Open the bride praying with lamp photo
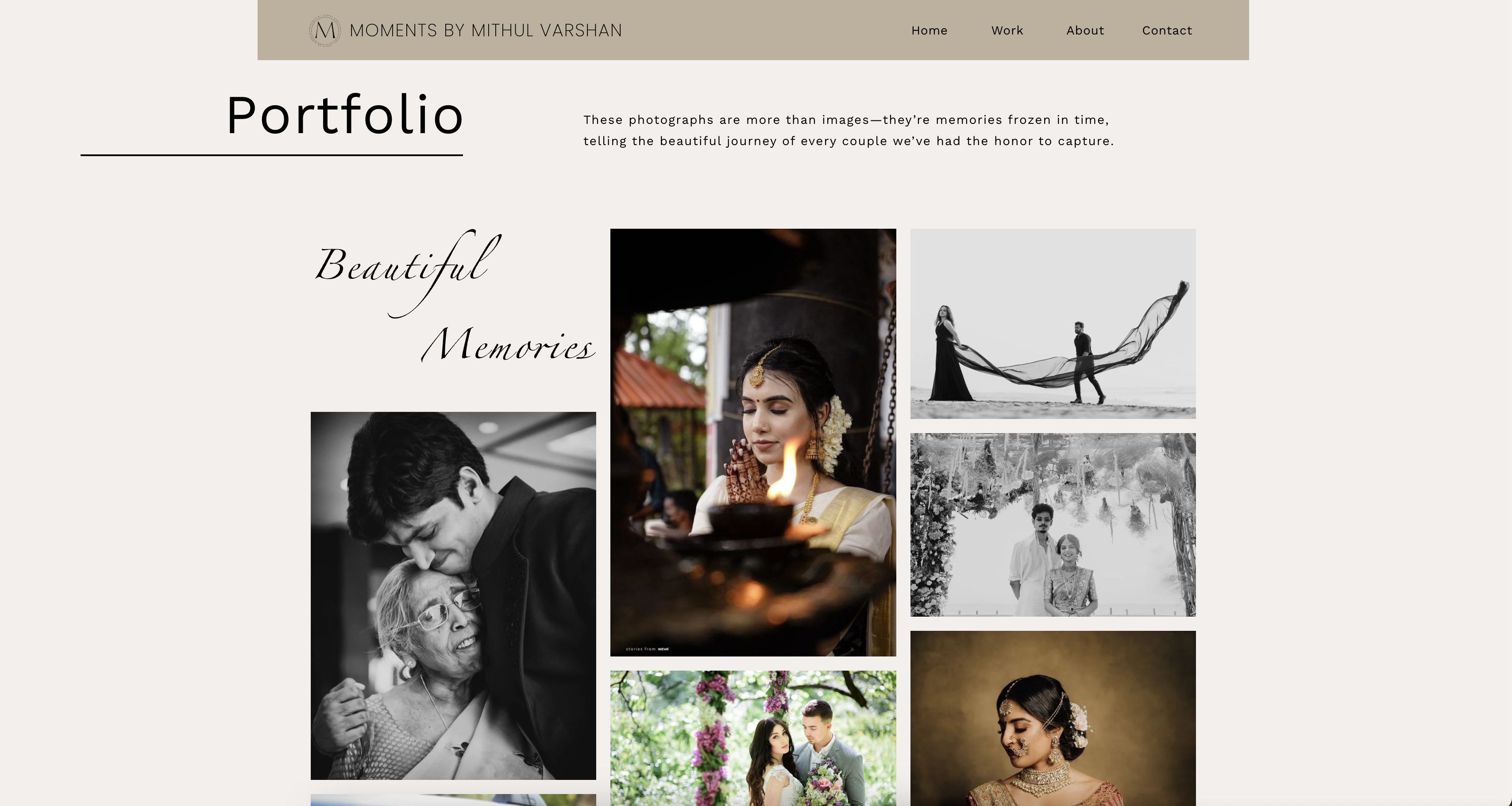Viewport: 1512px width, 806px height. click(753, 442)
